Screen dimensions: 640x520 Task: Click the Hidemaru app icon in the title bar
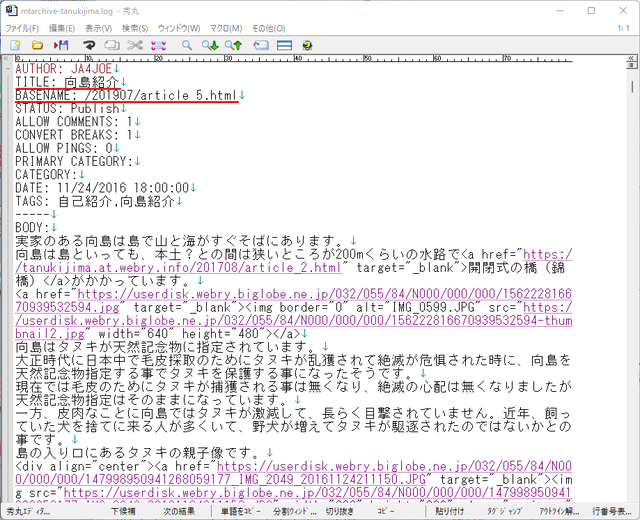point(11,10)
